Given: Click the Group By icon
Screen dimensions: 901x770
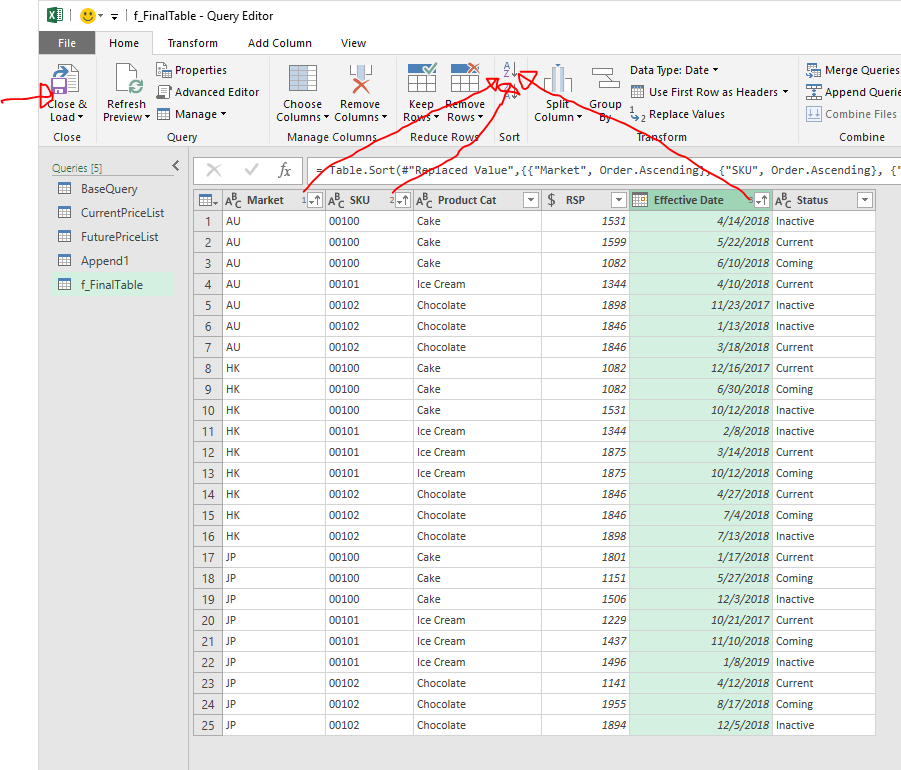Looking at the screenshot, I should [x=605, y=80].
